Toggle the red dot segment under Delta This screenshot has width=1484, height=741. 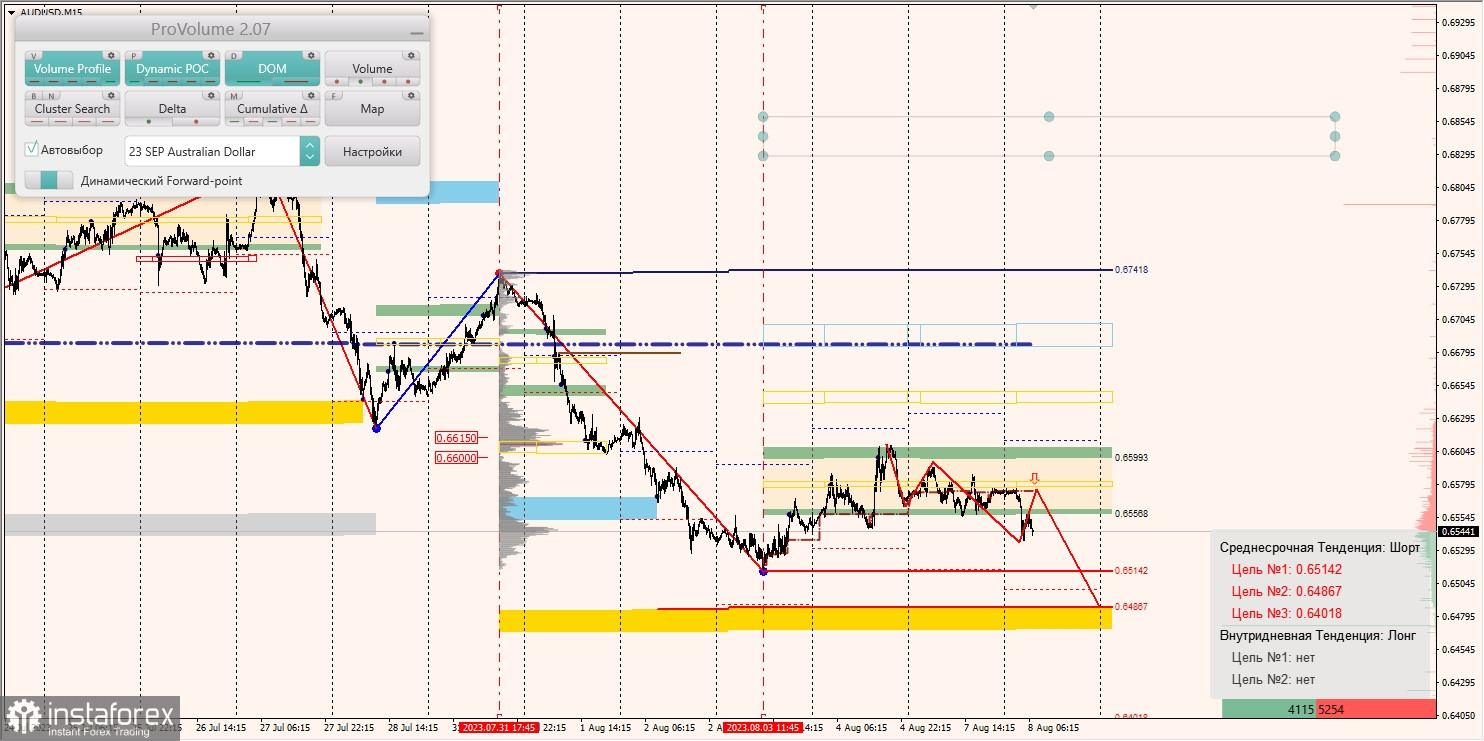tap(197, 122)
